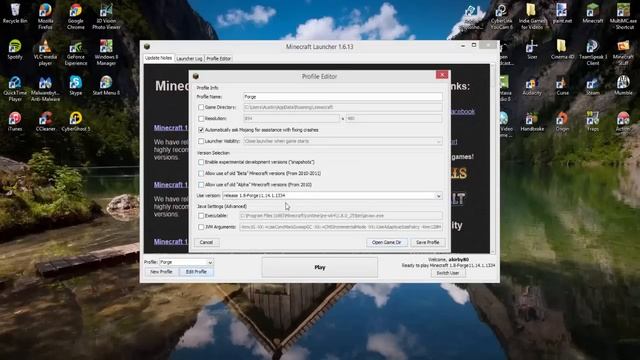Enable the Resolution checkbox
The image size is (640, 360).
[201, 119]
